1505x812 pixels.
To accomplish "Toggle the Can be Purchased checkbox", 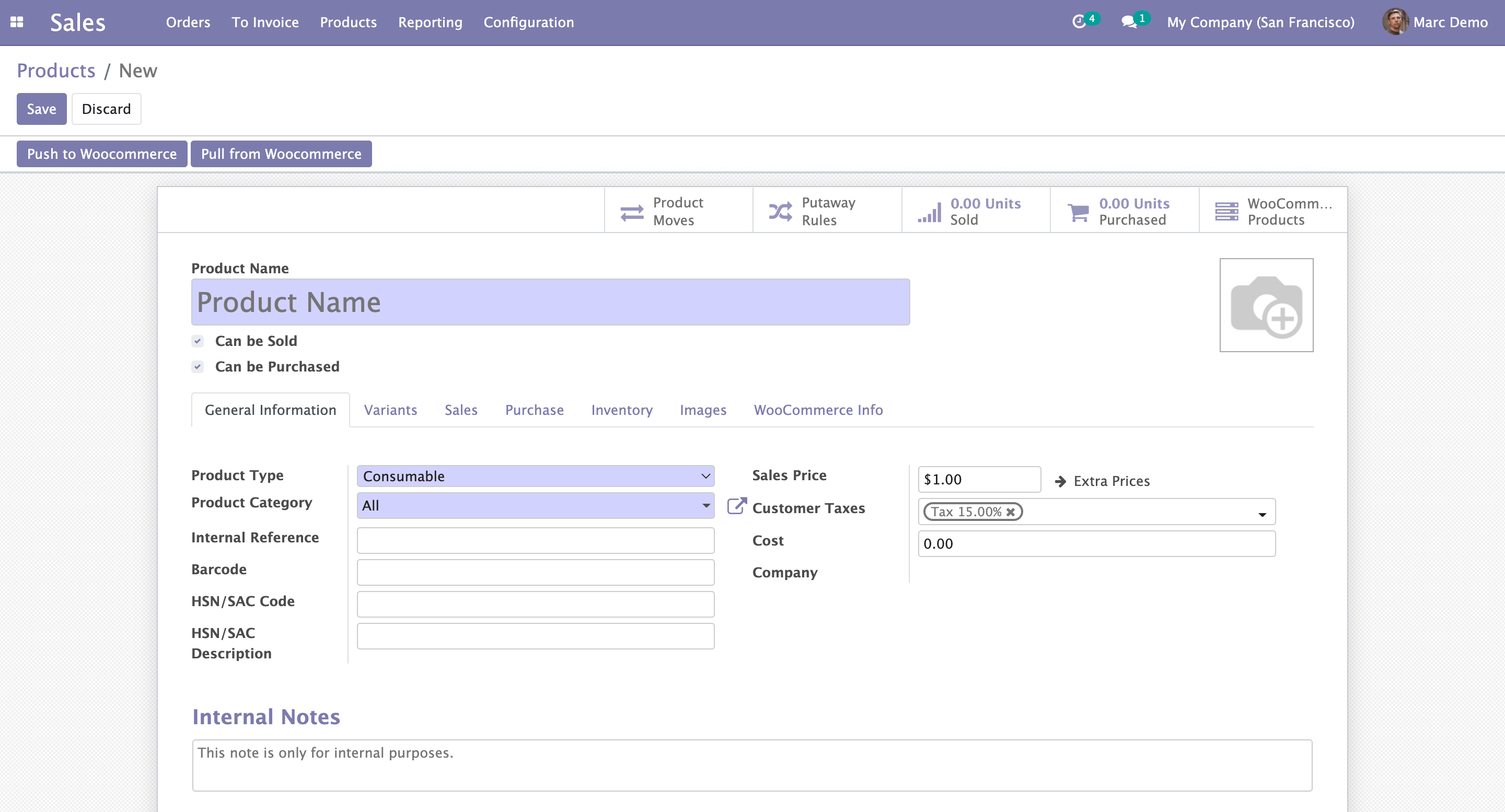I will tap(198, 367).
